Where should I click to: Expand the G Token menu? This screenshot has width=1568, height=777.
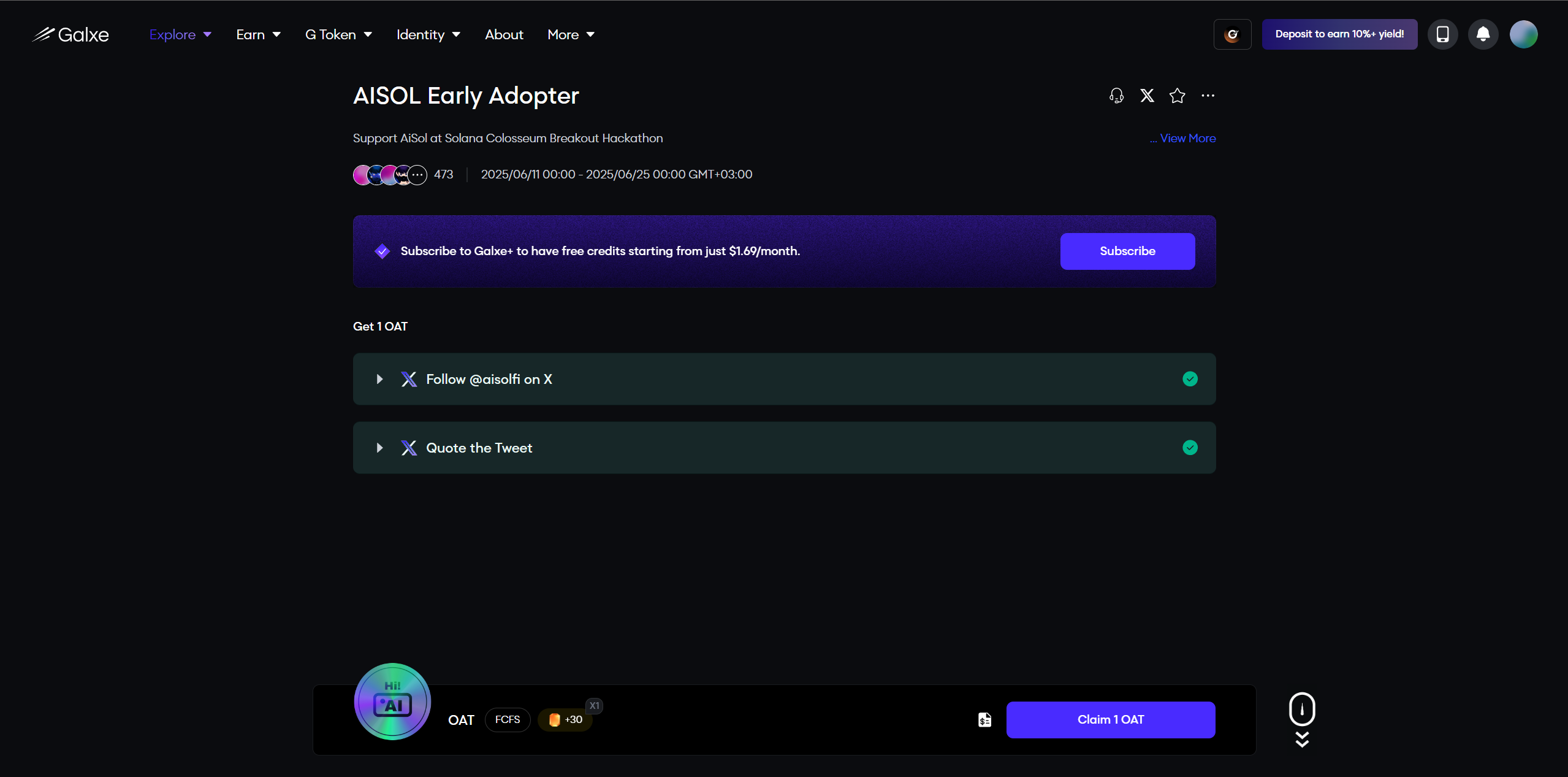338,34
